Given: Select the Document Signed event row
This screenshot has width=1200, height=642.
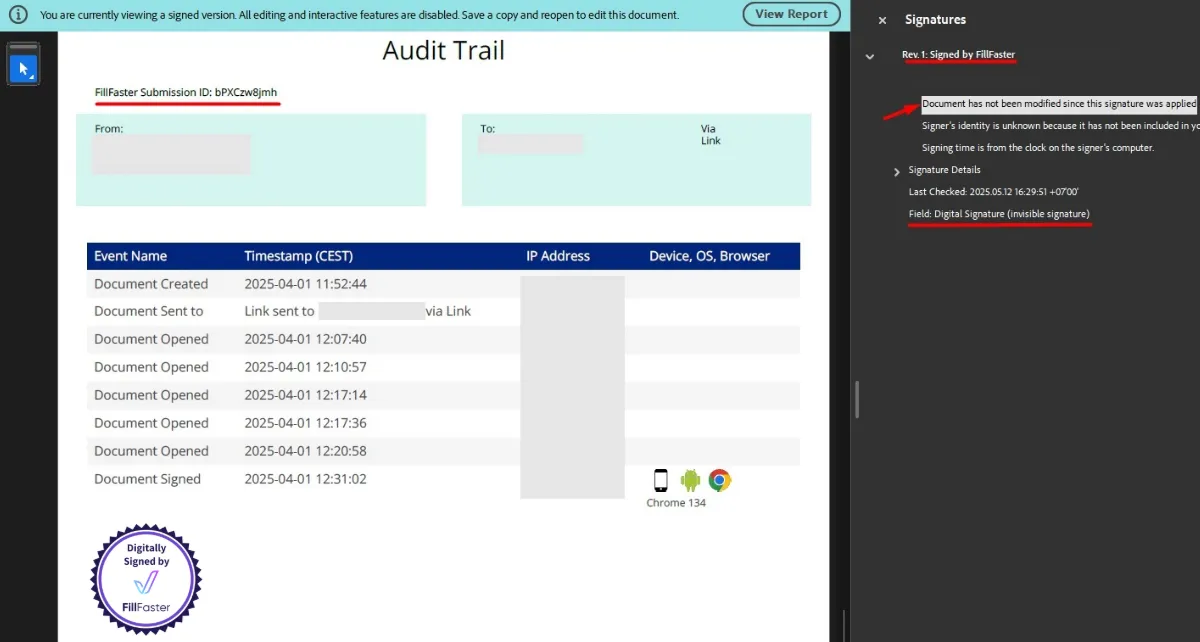Looking at the screenshot, I should pos(150,479).
